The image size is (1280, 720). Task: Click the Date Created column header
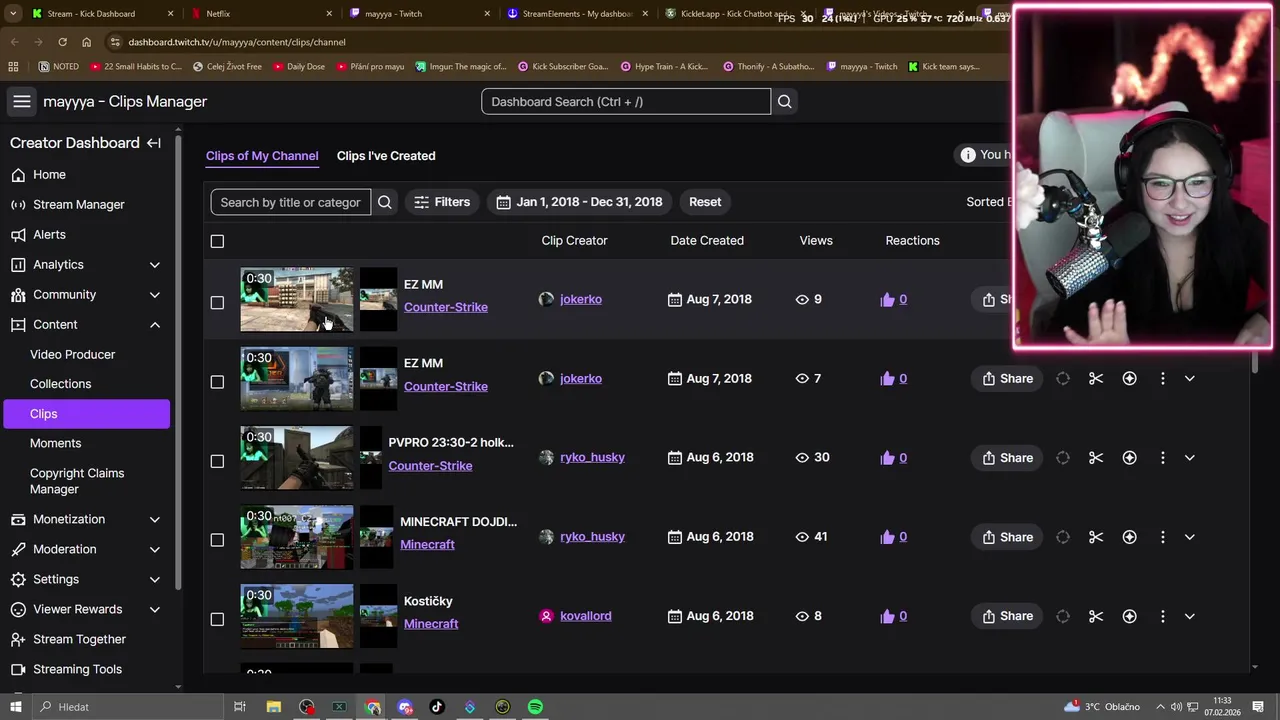[707, 241]
